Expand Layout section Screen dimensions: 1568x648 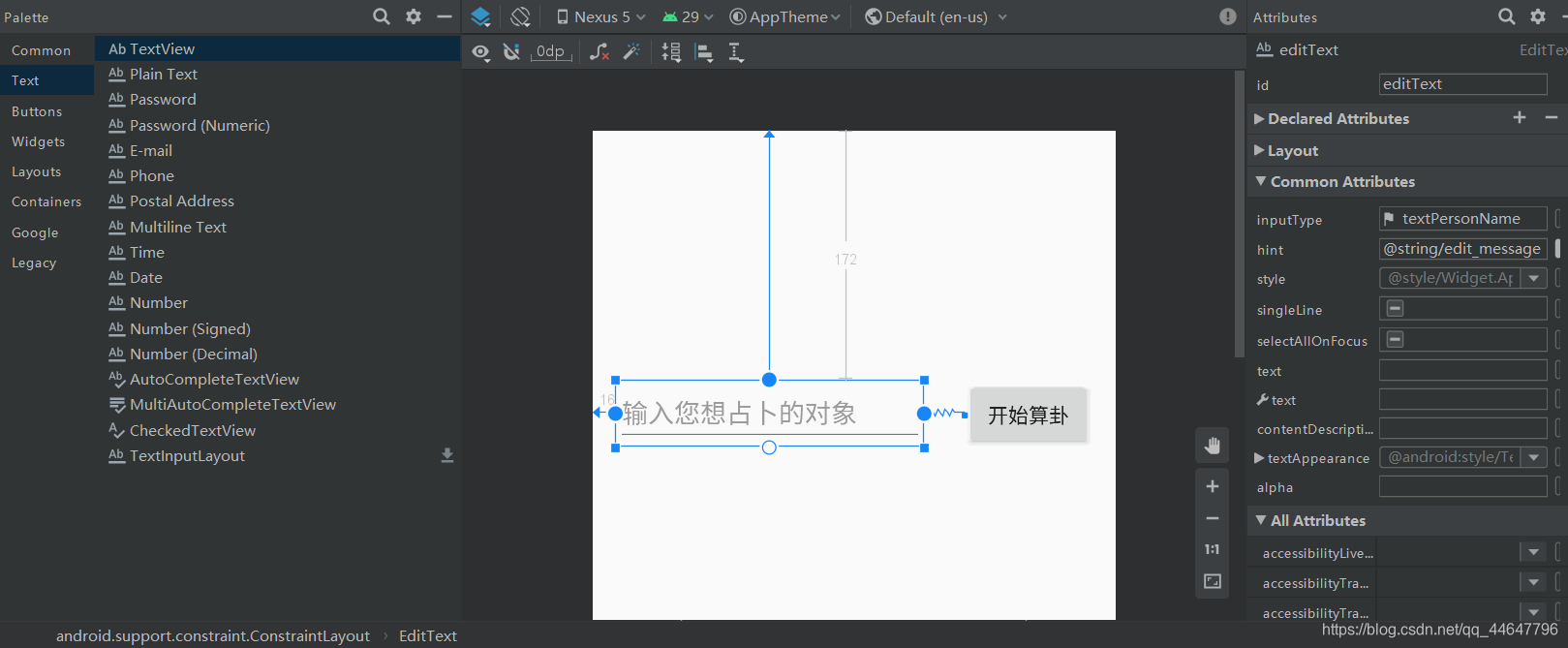click(x=1259, y=150)
